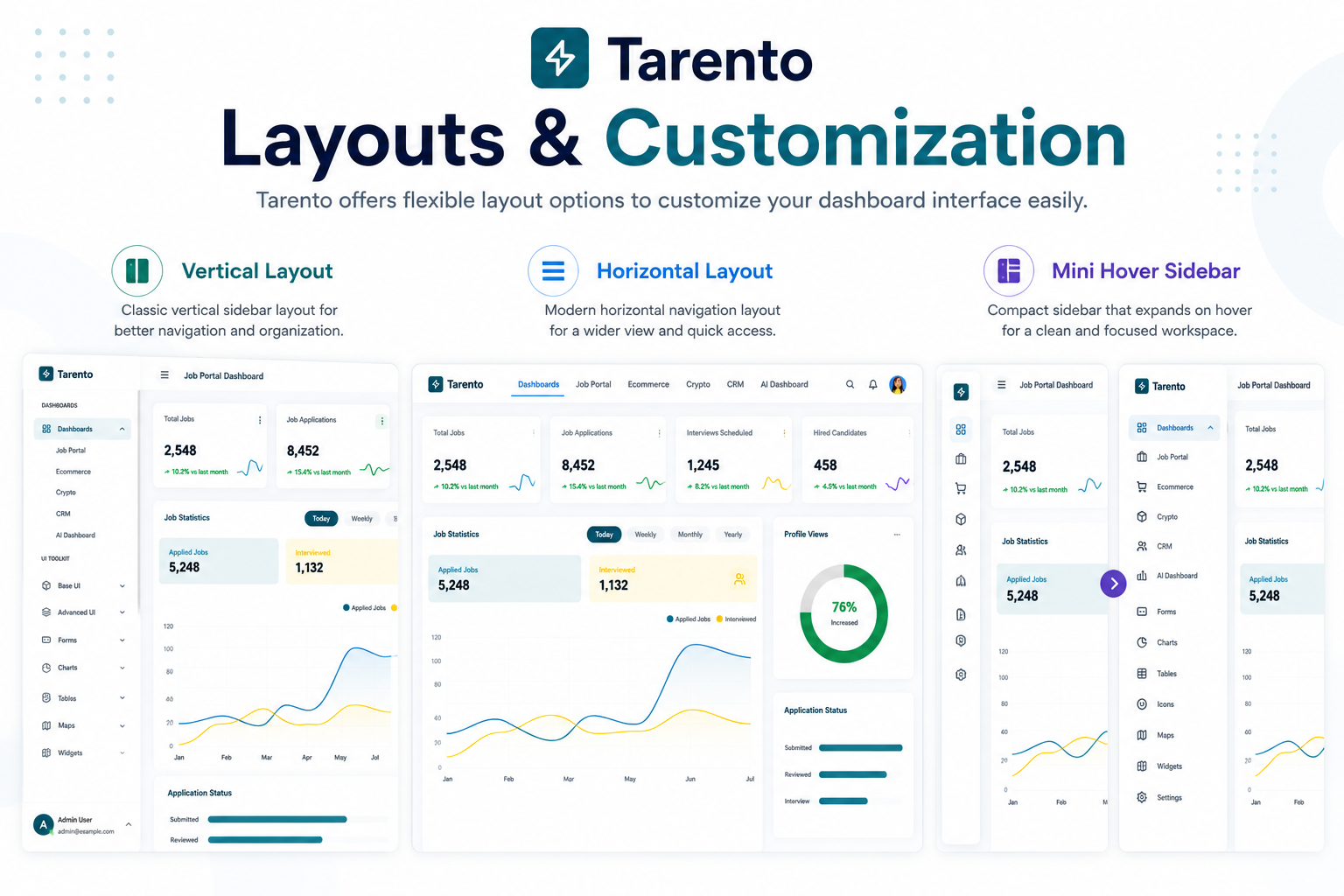Image resolution: width=1344 pixels, height=896 pixels.
Task: Select Weekly filter in horizontal layout Job Statistics
Action: pos(646,535)
